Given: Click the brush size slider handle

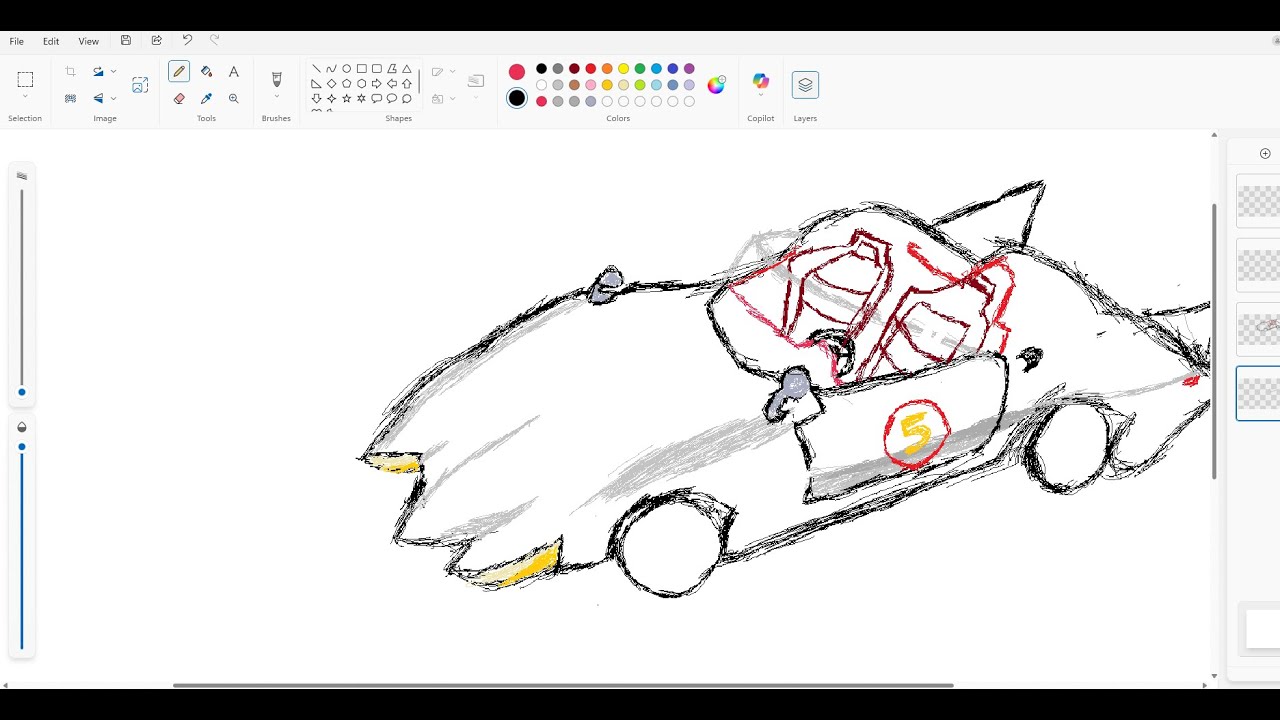Looking at the screenshot, I should pyautogui.click(x=22, y=392).
